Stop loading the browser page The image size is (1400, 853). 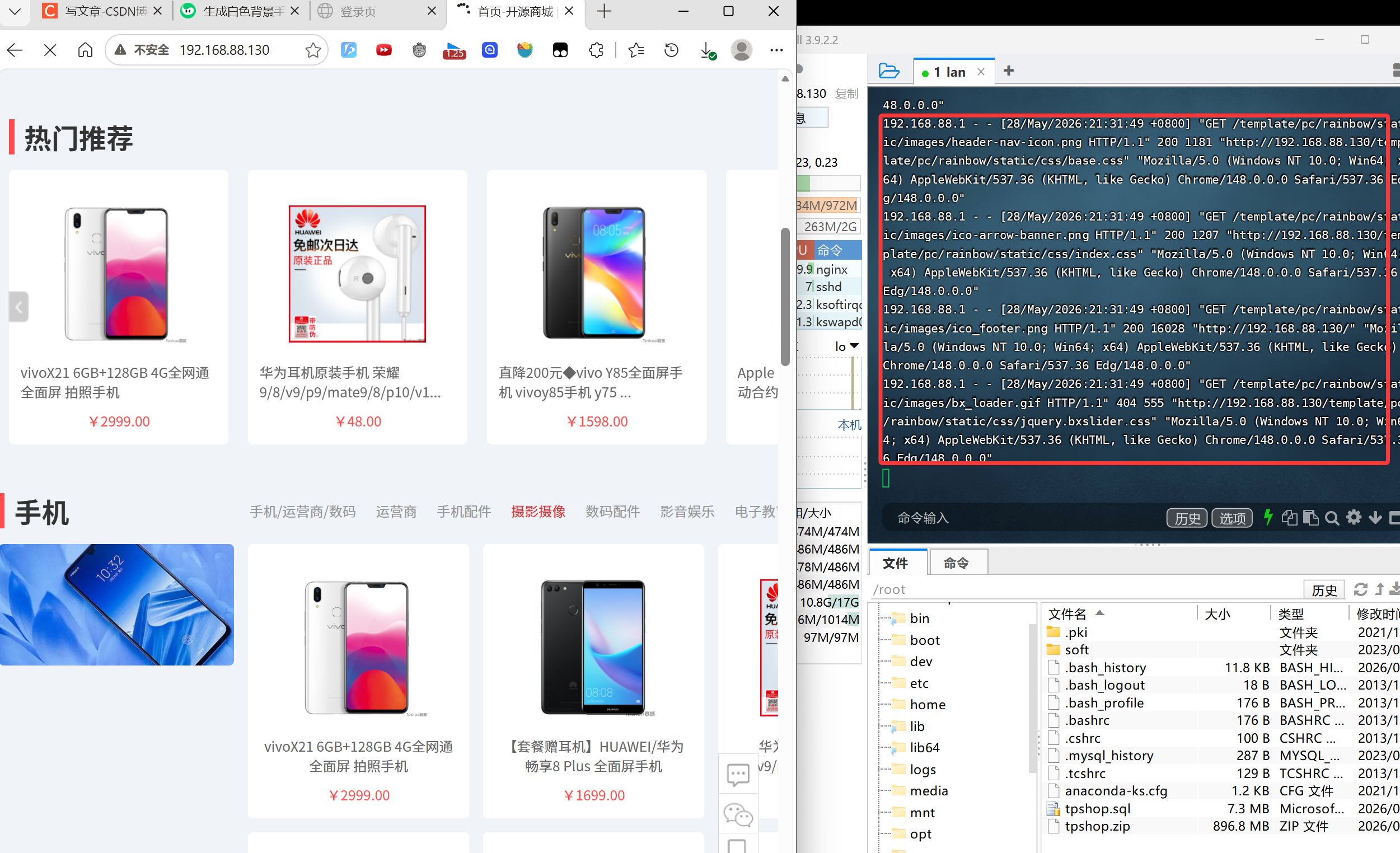[50, 50]
